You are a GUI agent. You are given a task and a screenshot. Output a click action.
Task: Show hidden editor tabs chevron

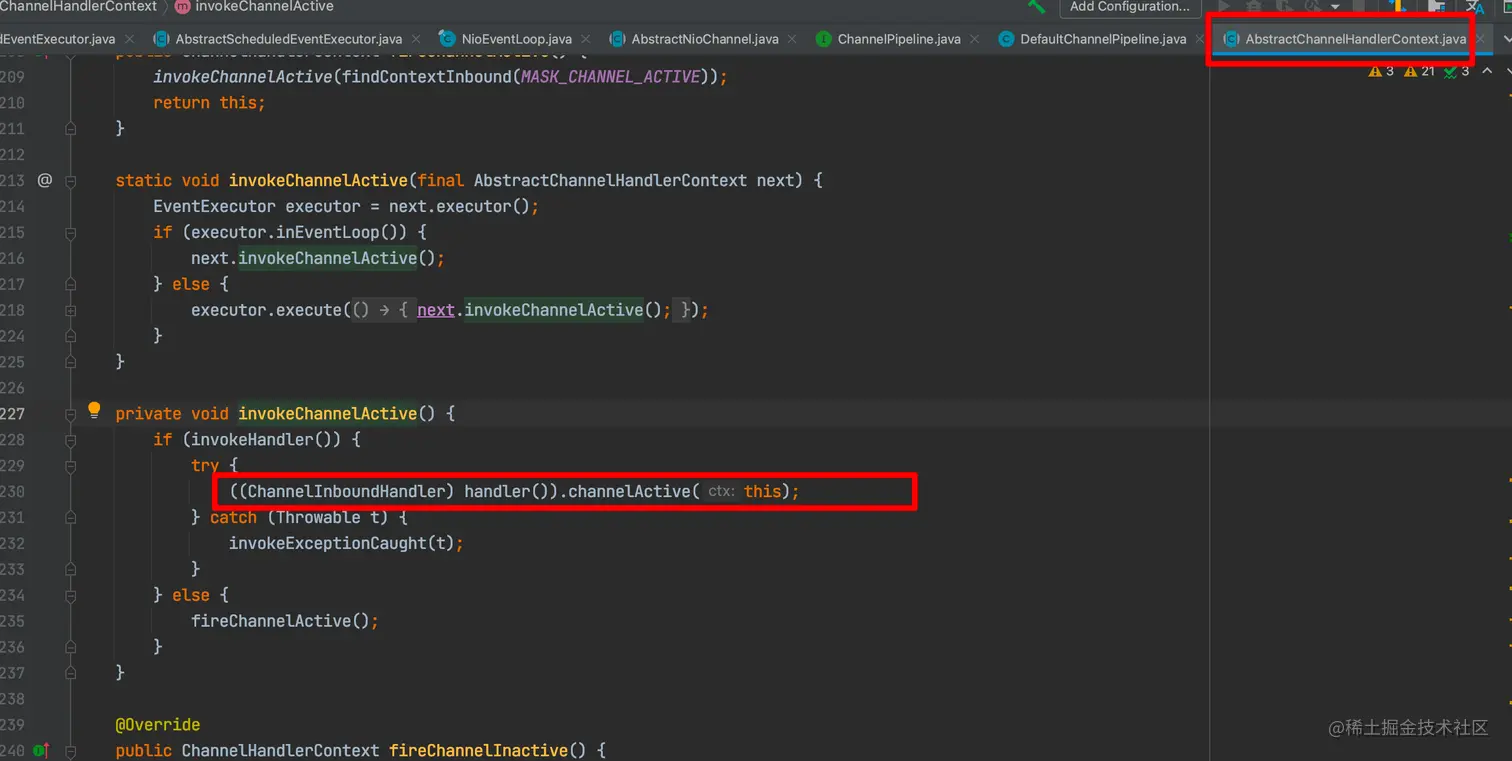click(x=1505, y=39)
